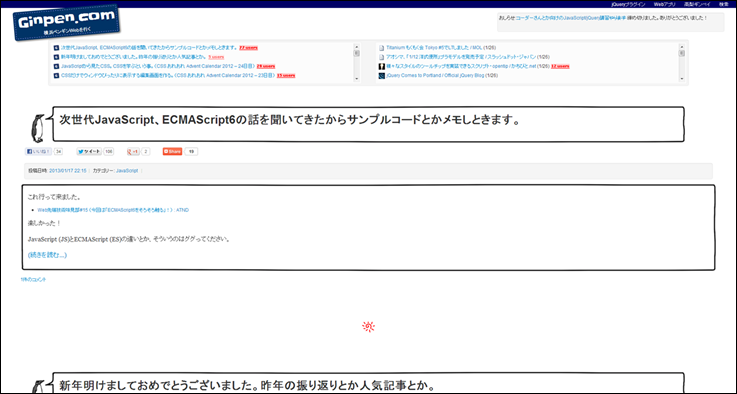Click the recent posts list scroll-down arrow
The height and width of the screenshot is (394, 737).
(356, 79)
